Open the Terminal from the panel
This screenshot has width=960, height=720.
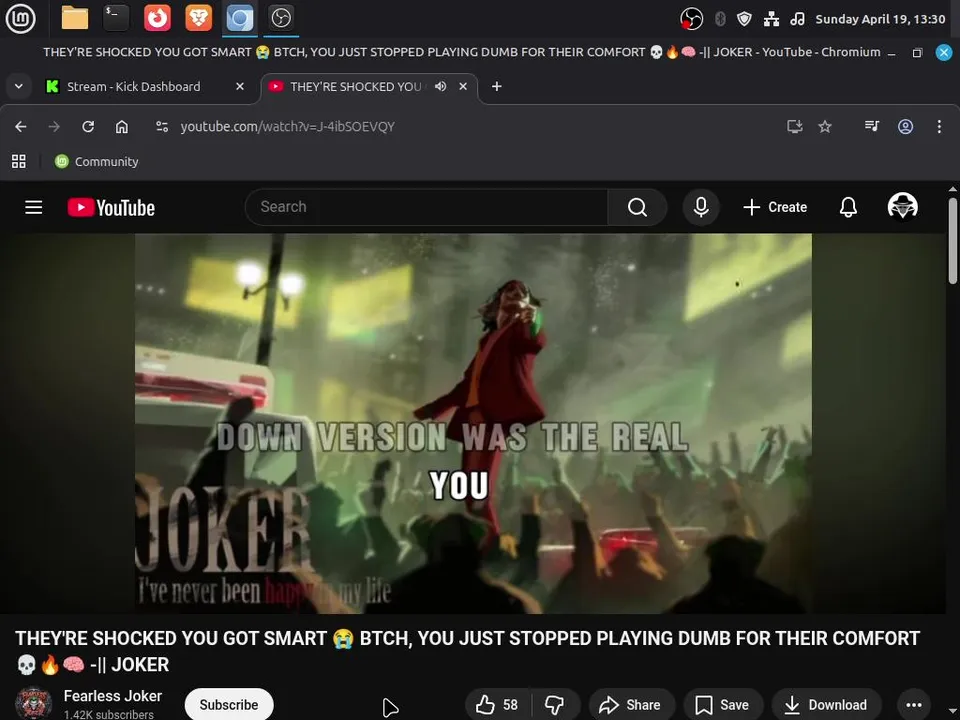(x=116, y=18)
